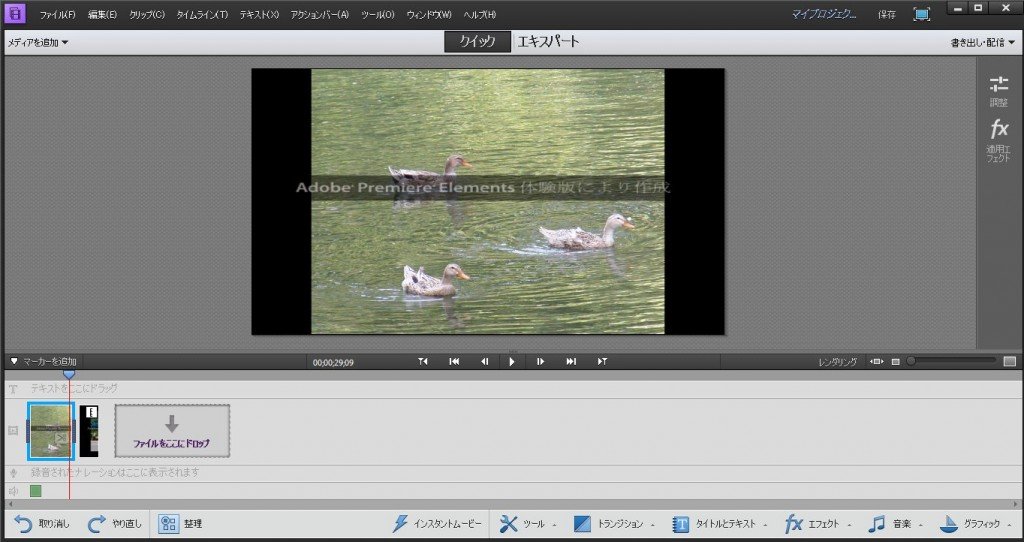Viewport: 1024px width, 542px height.
Task: Open the ツール tools panel
Action: (x=528, y=524)
